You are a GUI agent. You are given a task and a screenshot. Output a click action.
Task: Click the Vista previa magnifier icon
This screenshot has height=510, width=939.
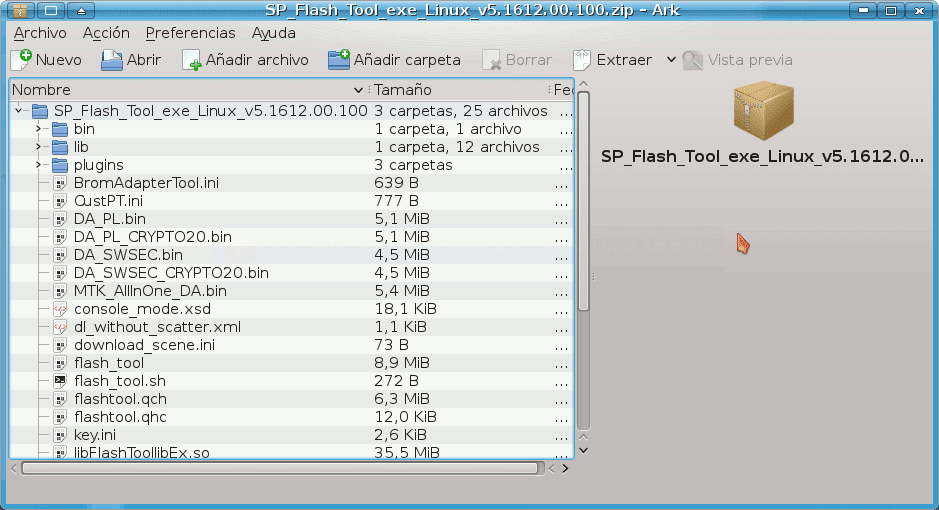click(693, 60)
